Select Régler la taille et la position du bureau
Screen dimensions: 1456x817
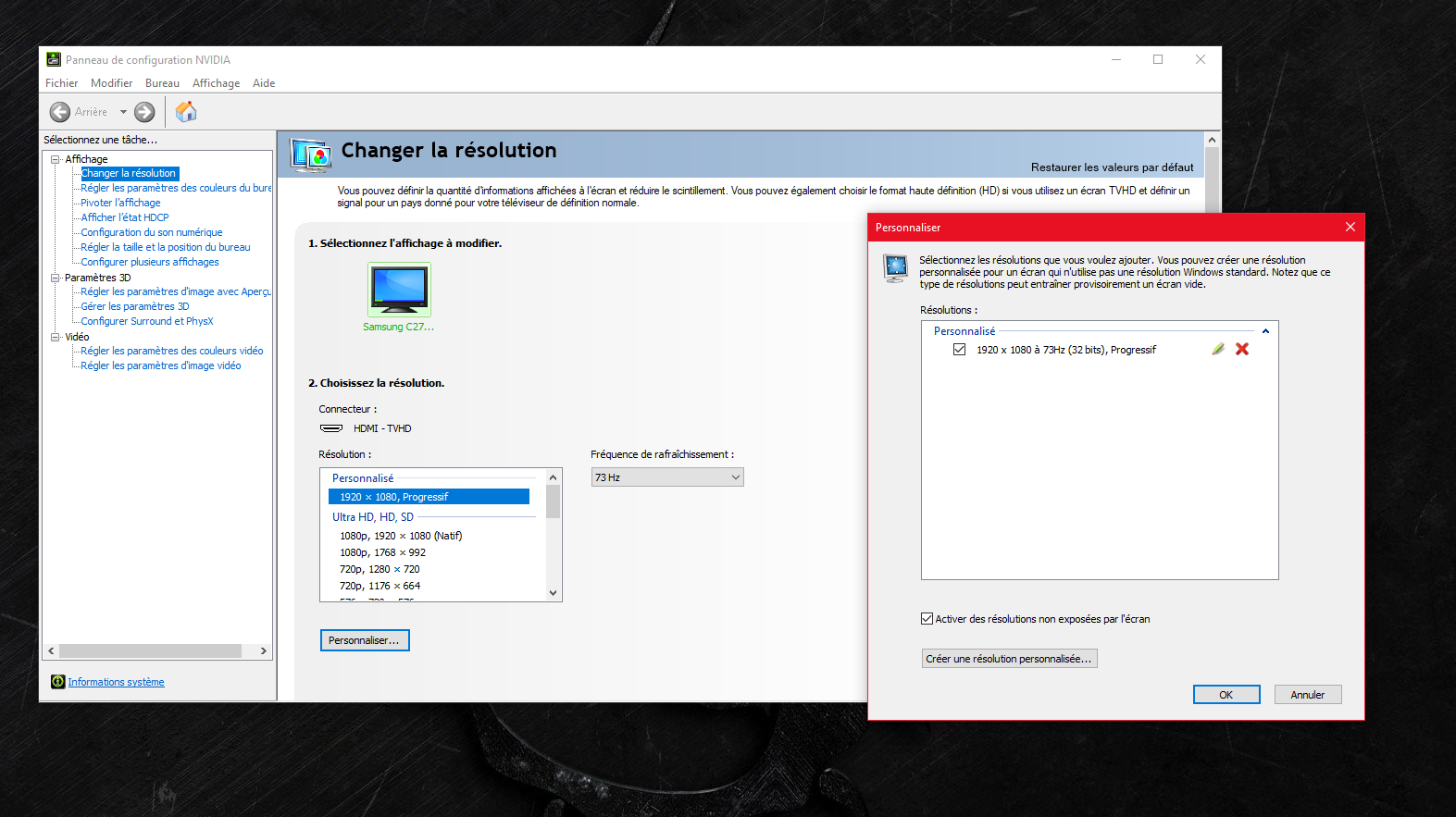[166, 247]
